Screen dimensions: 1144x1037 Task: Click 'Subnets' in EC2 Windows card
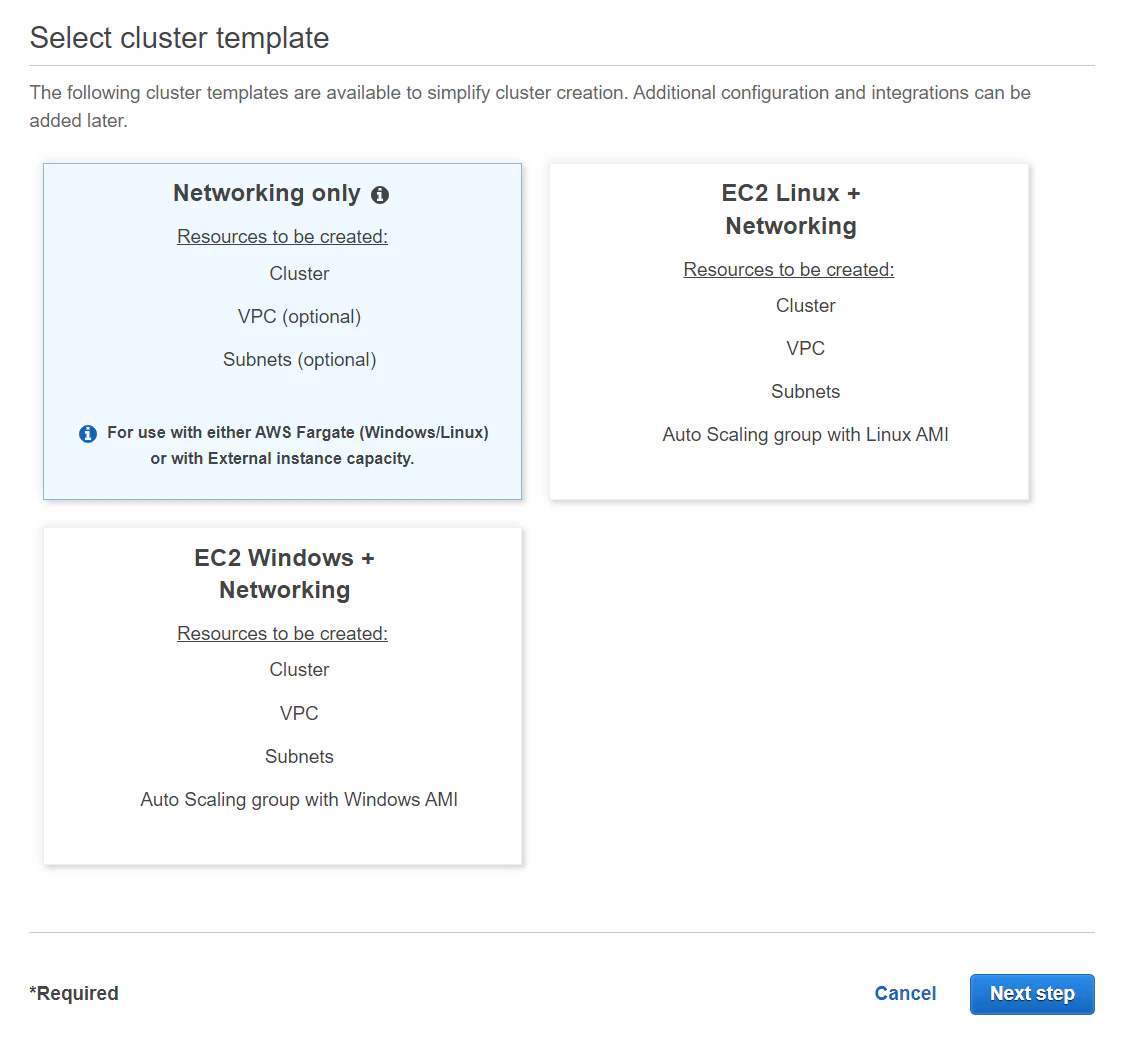[299, 757]
